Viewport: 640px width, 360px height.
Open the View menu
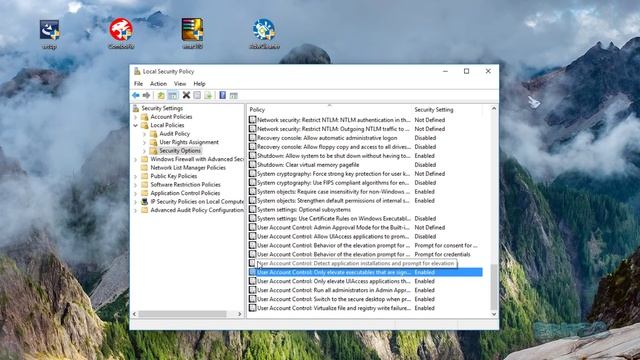click(x=180, y=83)
